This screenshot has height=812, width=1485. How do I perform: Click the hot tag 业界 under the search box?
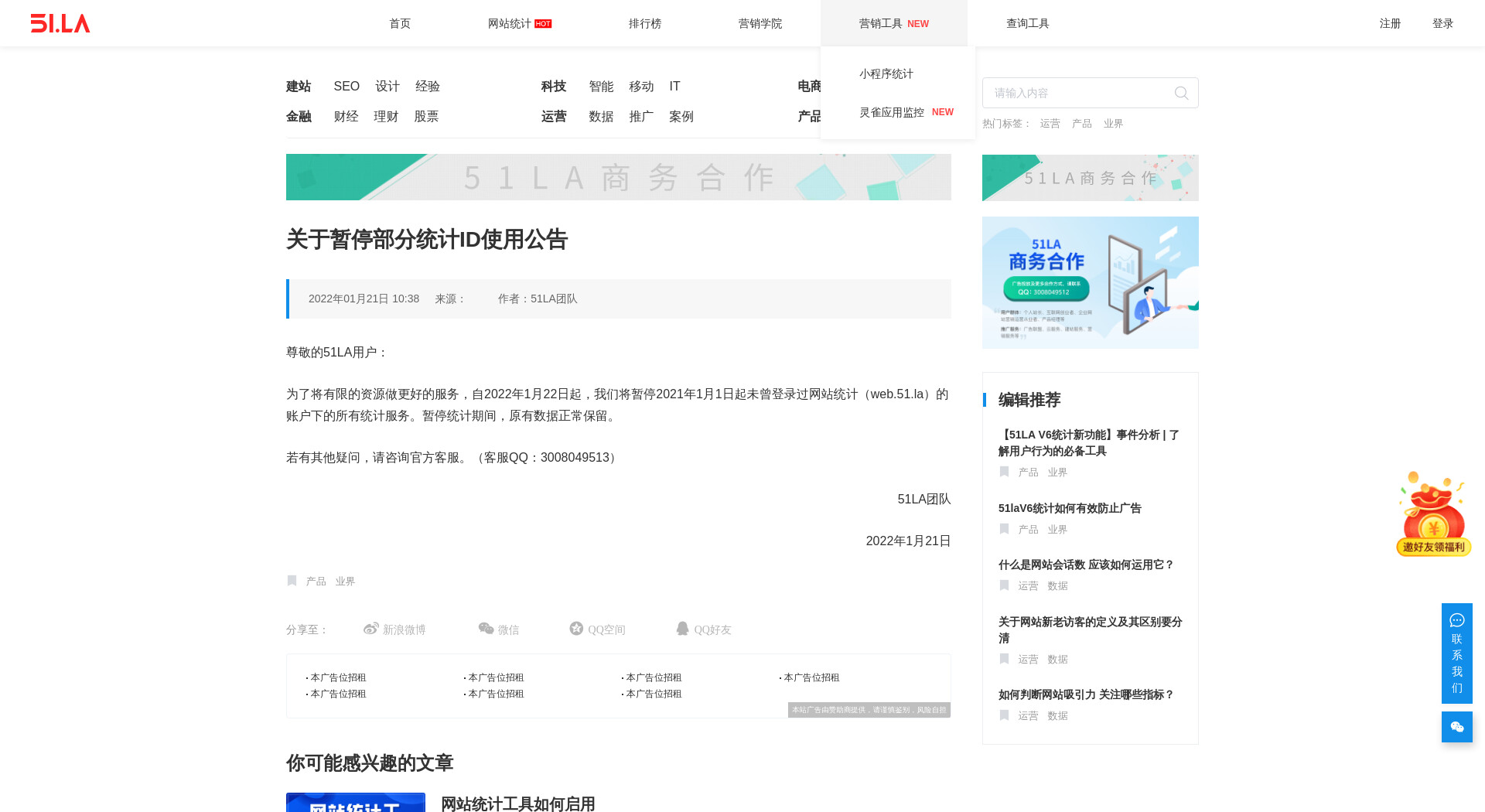(1113, 123)
